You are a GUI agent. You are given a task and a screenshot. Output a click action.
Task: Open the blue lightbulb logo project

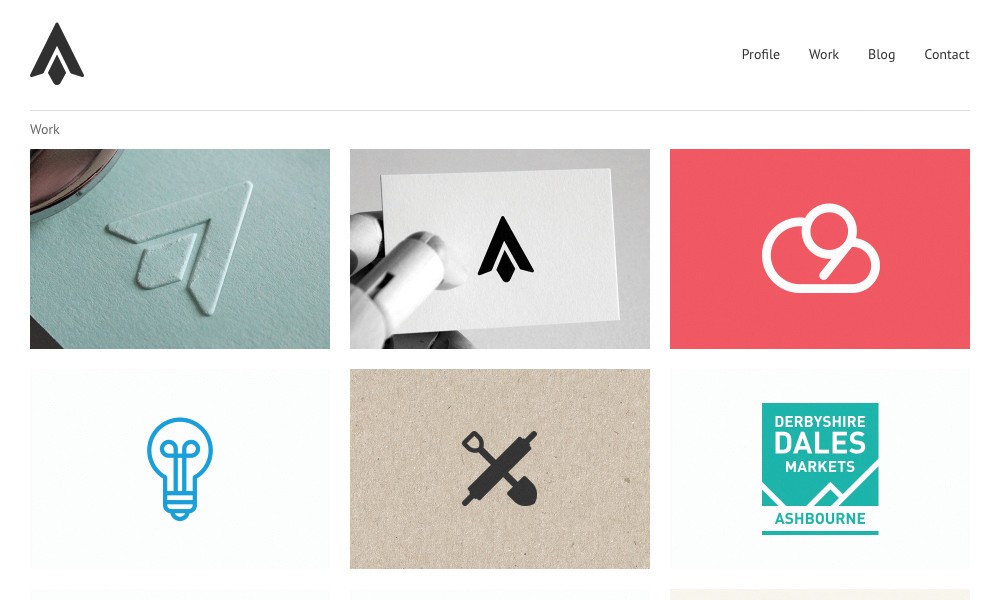coord(180,469)
